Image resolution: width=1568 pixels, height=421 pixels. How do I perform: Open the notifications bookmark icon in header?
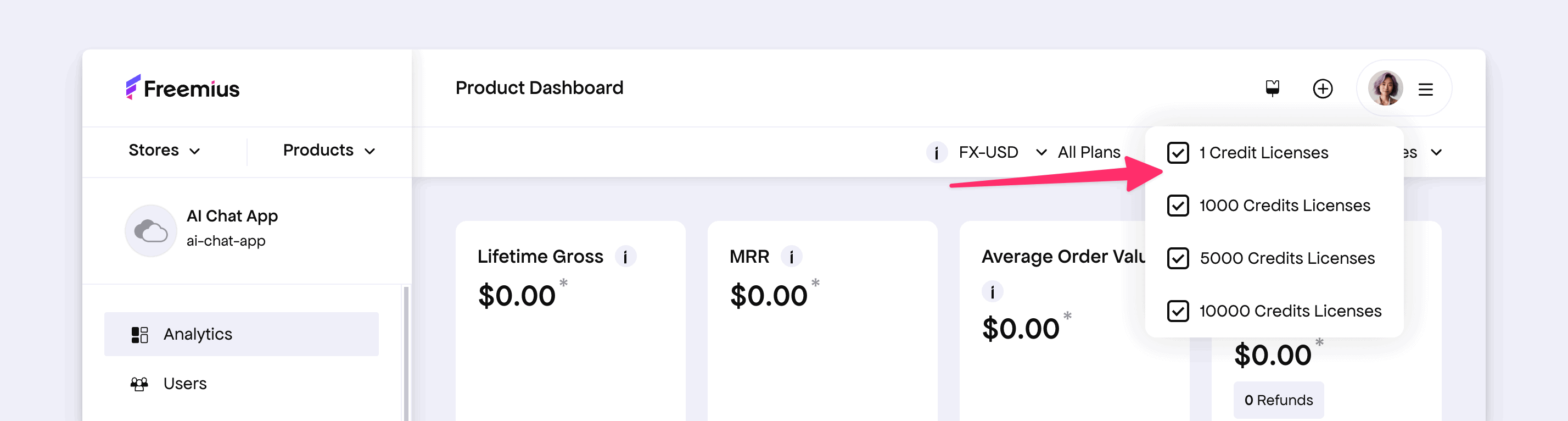click(1272, 88)
